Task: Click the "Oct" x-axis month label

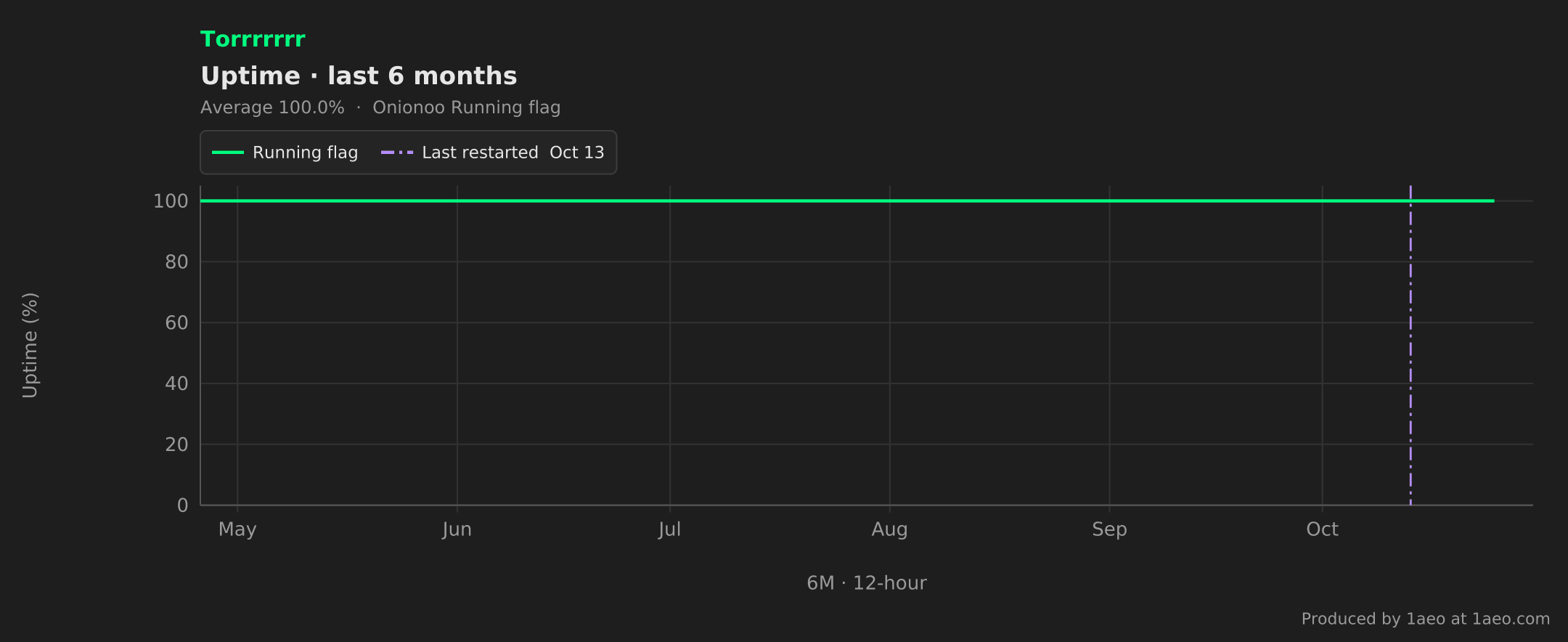Action: point(1323,529)
